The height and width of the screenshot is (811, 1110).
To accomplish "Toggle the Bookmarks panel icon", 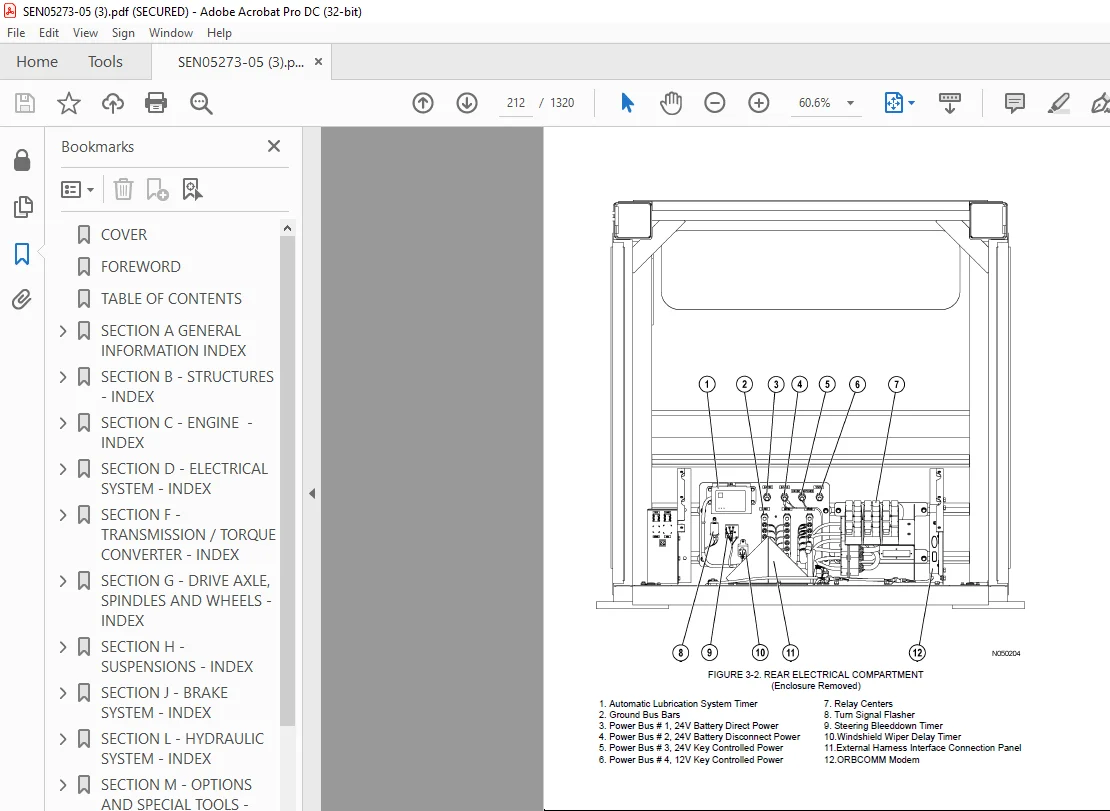I will click(22, 253).
